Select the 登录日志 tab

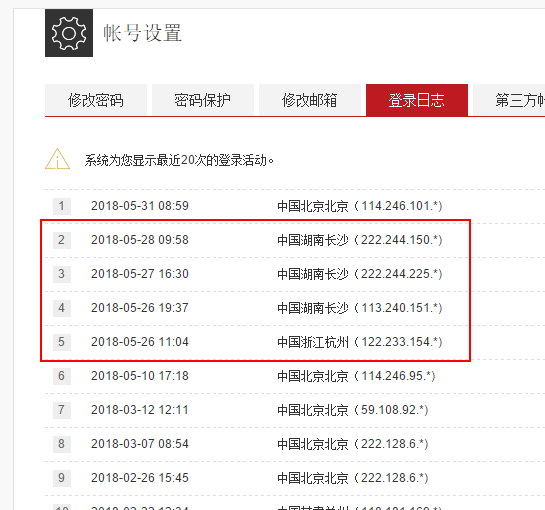[417, 100]
